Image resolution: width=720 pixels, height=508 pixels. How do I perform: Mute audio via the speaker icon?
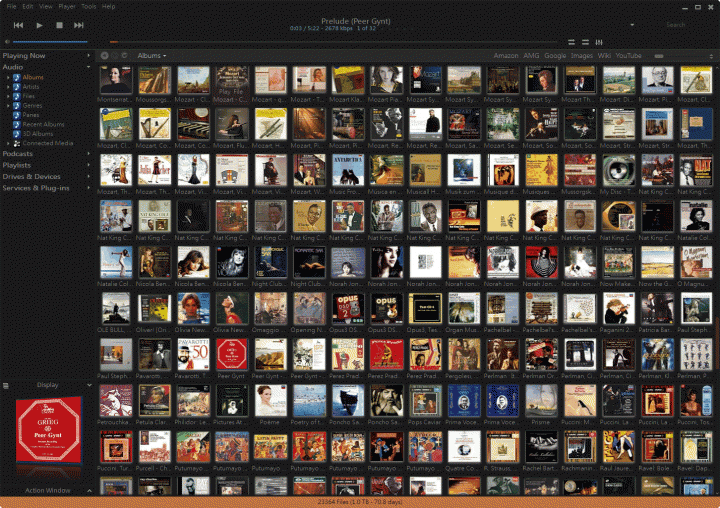click(x=7, y=42)
